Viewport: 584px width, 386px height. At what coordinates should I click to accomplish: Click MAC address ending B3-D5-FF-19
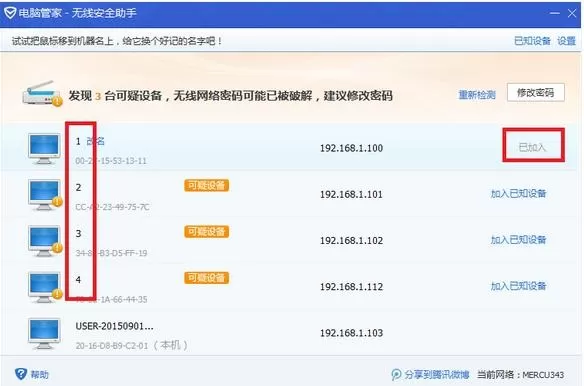[x=111, y=253]
